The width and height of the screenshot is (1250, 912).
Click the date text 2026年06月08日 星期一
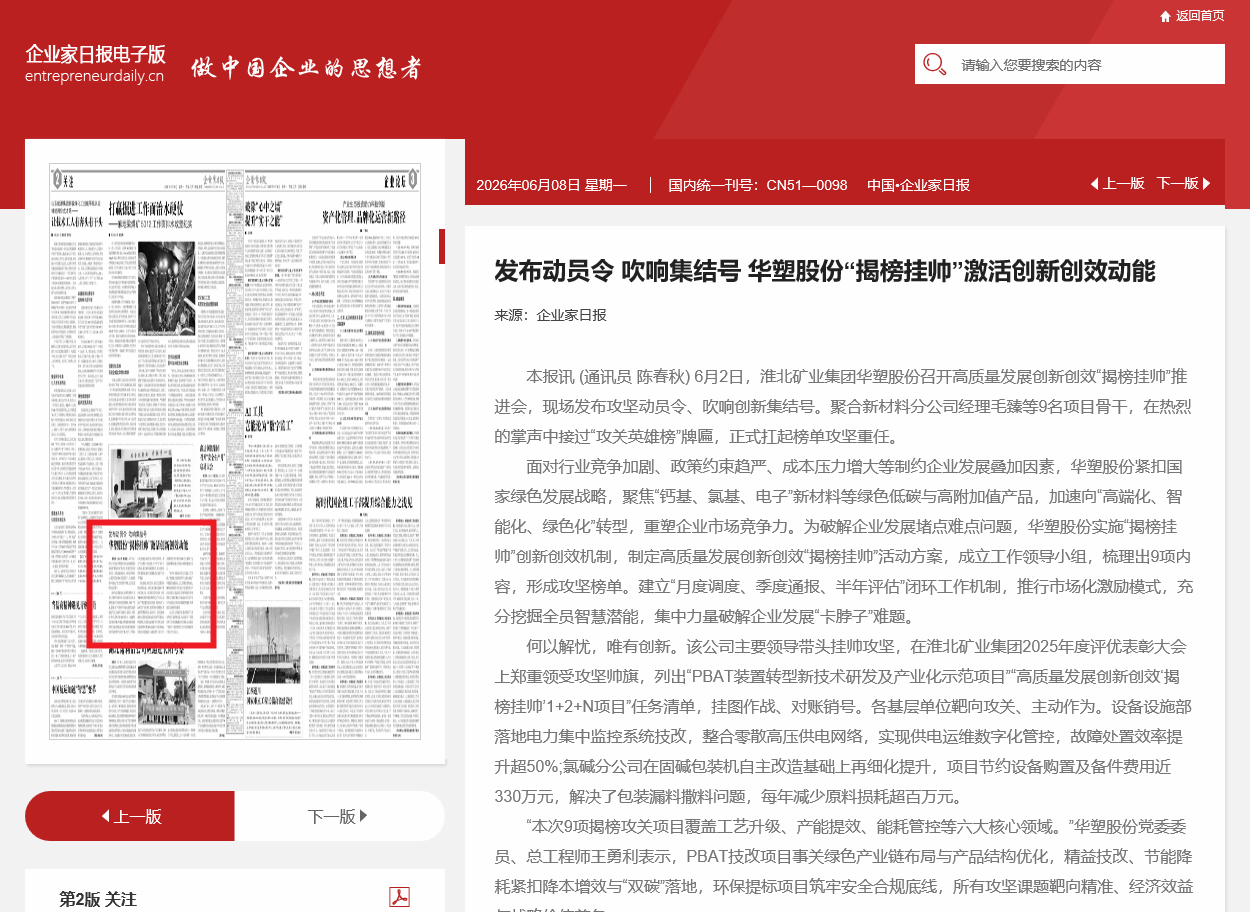pos(551,185)
